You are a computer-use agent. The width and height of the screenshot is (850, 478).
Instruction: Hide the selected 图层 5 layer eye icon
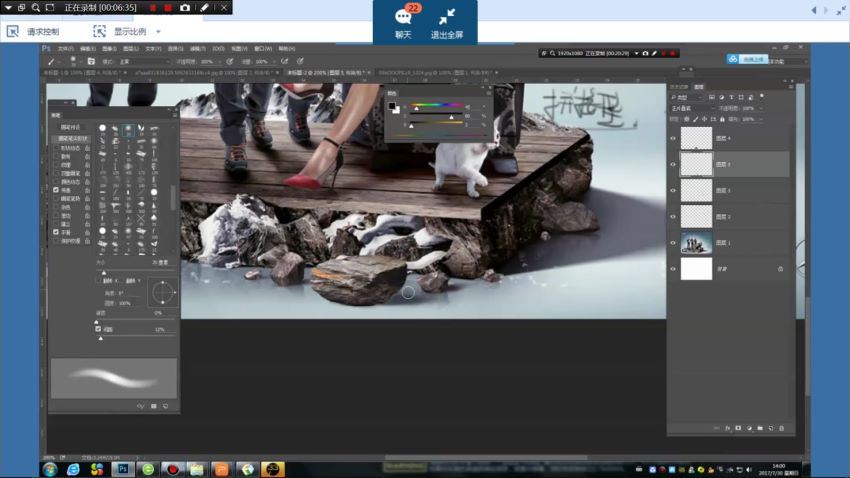pos(673,165)
